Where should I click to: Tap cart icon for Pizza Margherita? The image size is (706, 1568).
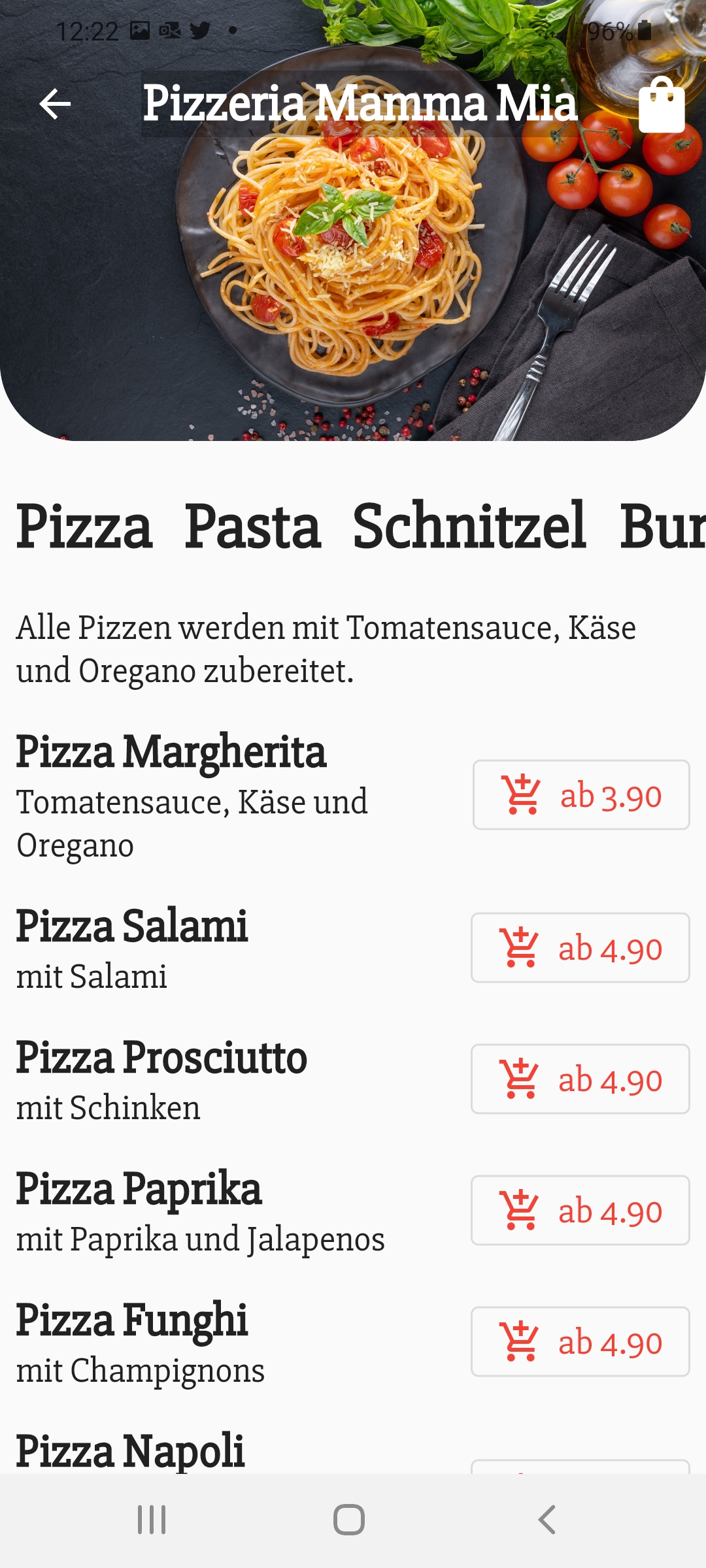(x=520, y=794)
